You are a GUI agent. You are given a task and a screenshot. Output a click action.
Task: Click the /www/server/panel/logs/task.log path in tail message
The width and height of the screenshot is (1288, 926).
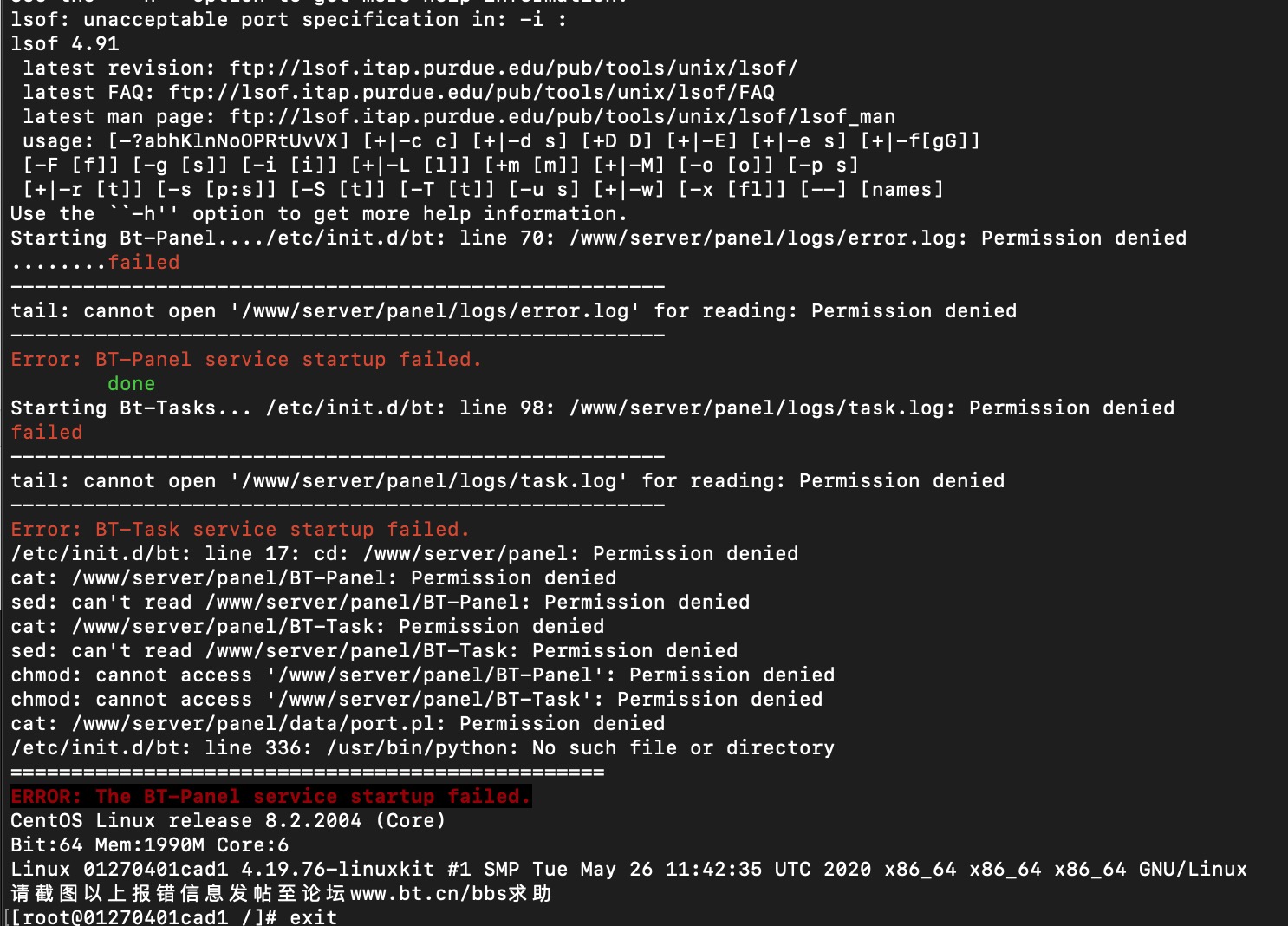tap(429, 480)
